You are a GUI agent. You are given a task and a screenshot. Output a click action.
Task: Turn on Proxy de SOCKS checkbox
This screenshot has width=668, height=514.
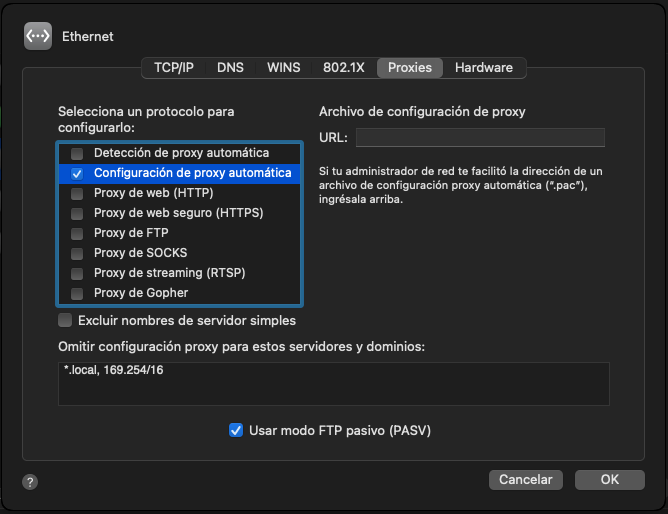[77, 253]
